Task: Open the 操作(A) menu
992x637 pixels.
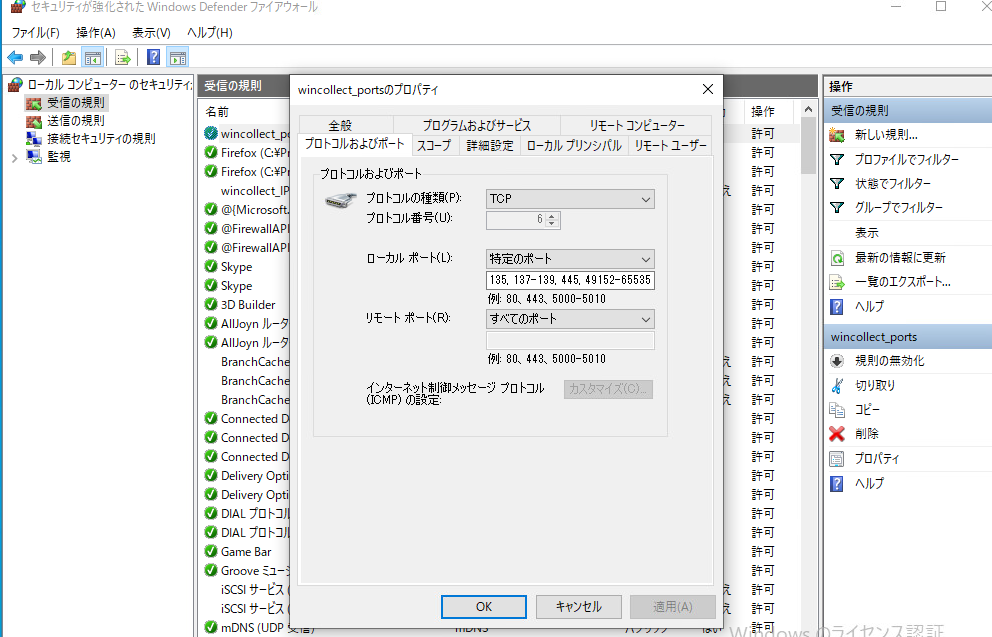Action: pyautogui.click(x=96, y=33)
